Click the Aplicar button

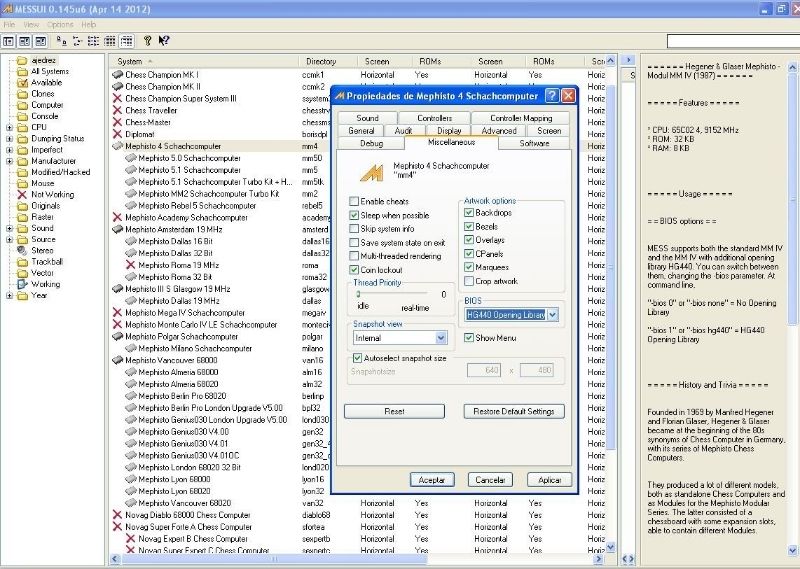pyautogui.click(x=549, y=480)
